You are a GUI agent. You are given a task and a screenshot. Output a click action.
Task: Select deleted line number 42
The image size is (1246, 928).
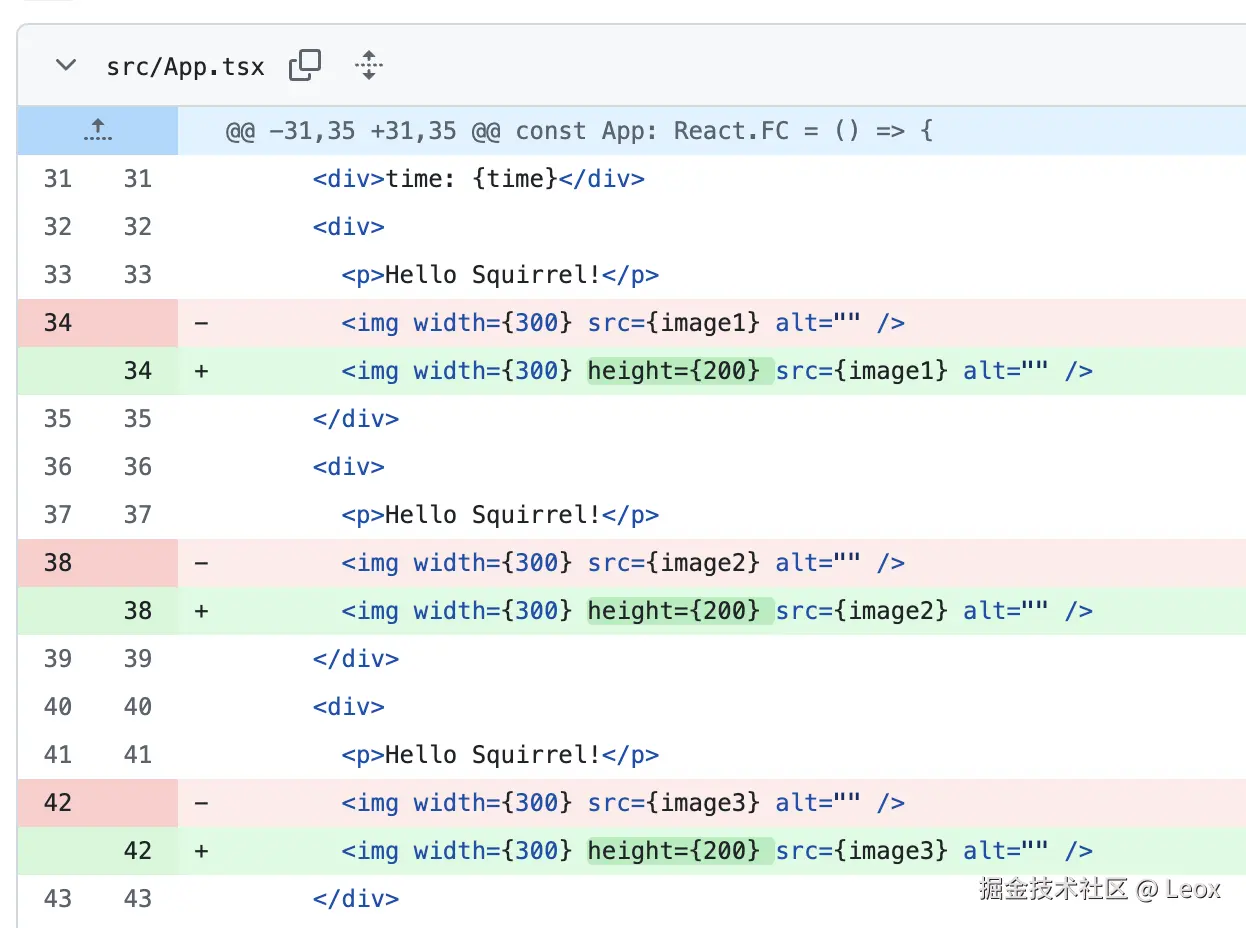58,803
